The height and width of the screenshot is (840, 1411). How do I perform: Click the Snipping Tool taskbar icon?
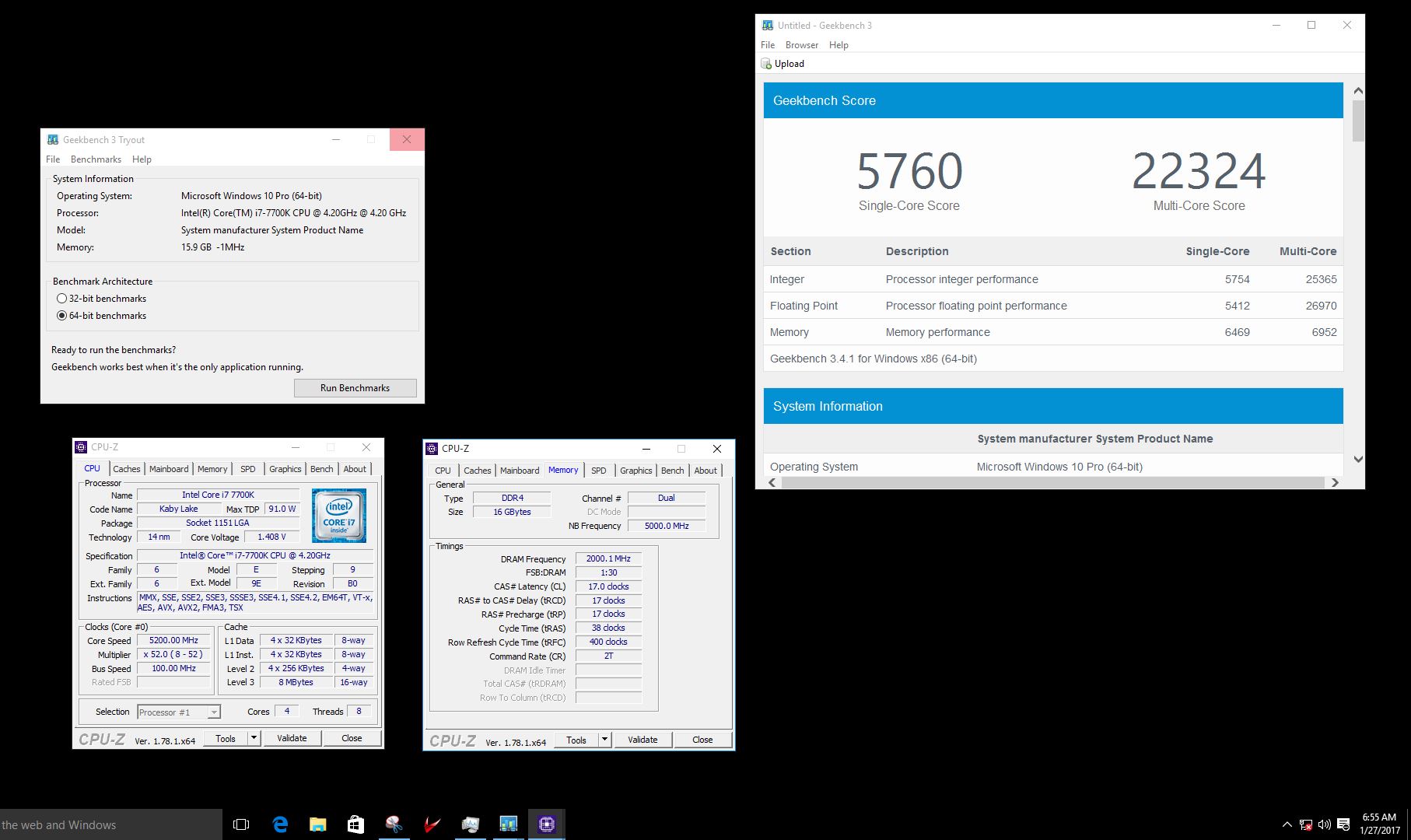pyautogui.click(x=394, y=824)
